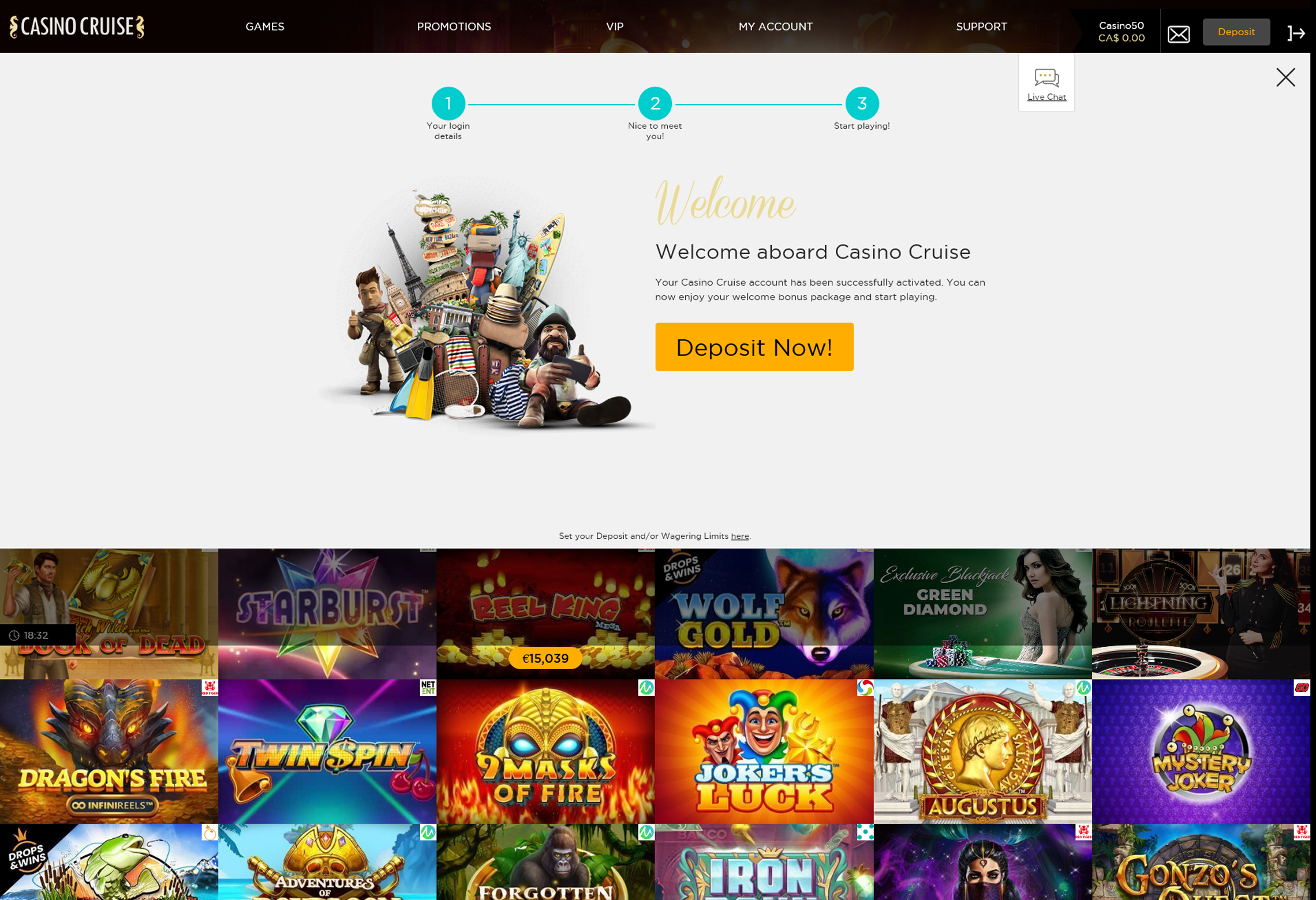Click the logout arrow icon
1316x900 pixels.
point(1296,33)
